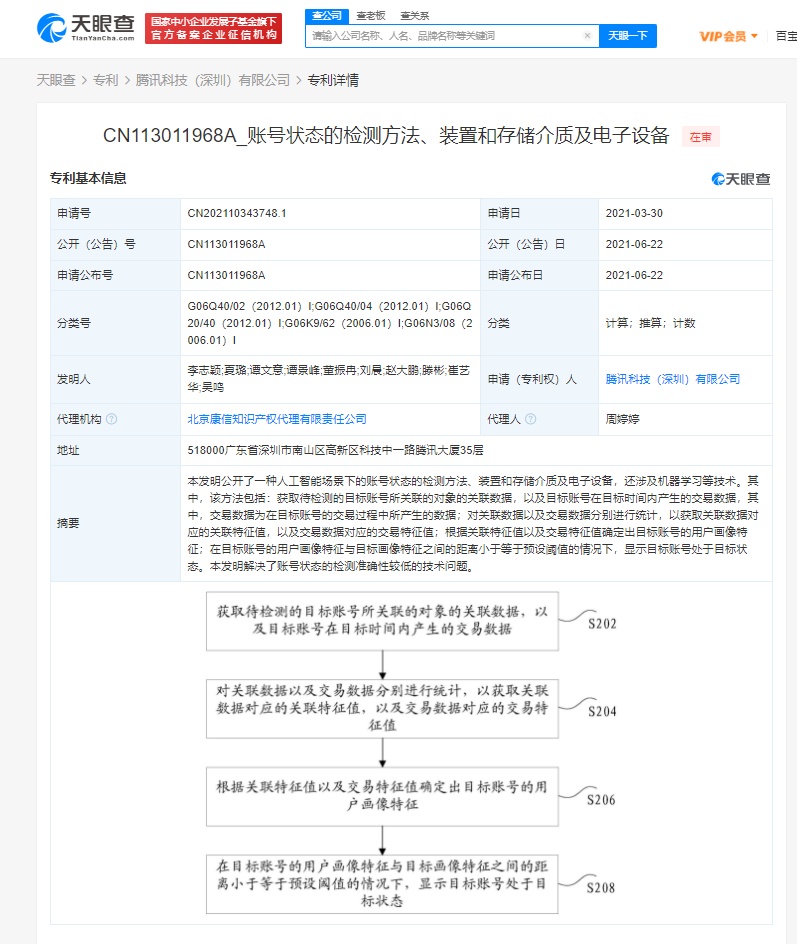797x944 pixels.
Task: Click the 分类 value 计算；推算；计数
Action: coord(650,323)
